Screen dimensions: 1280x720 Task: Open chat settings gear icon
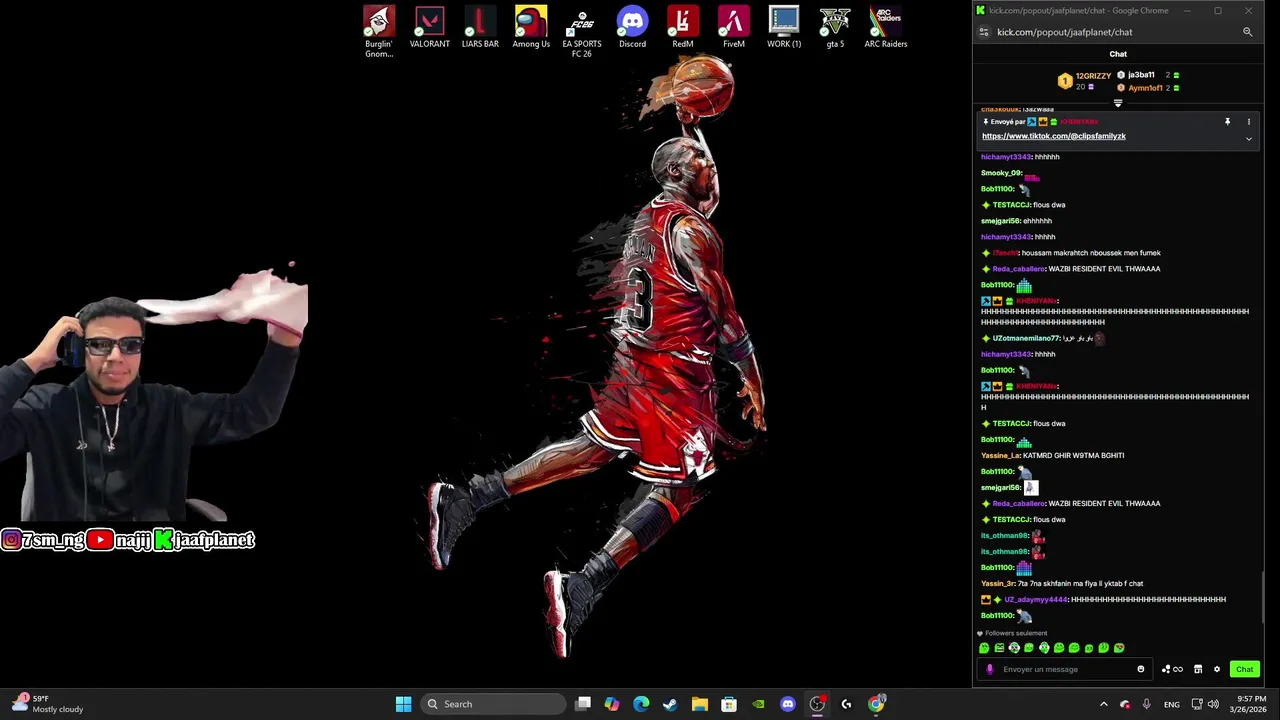pos(1217,669)
